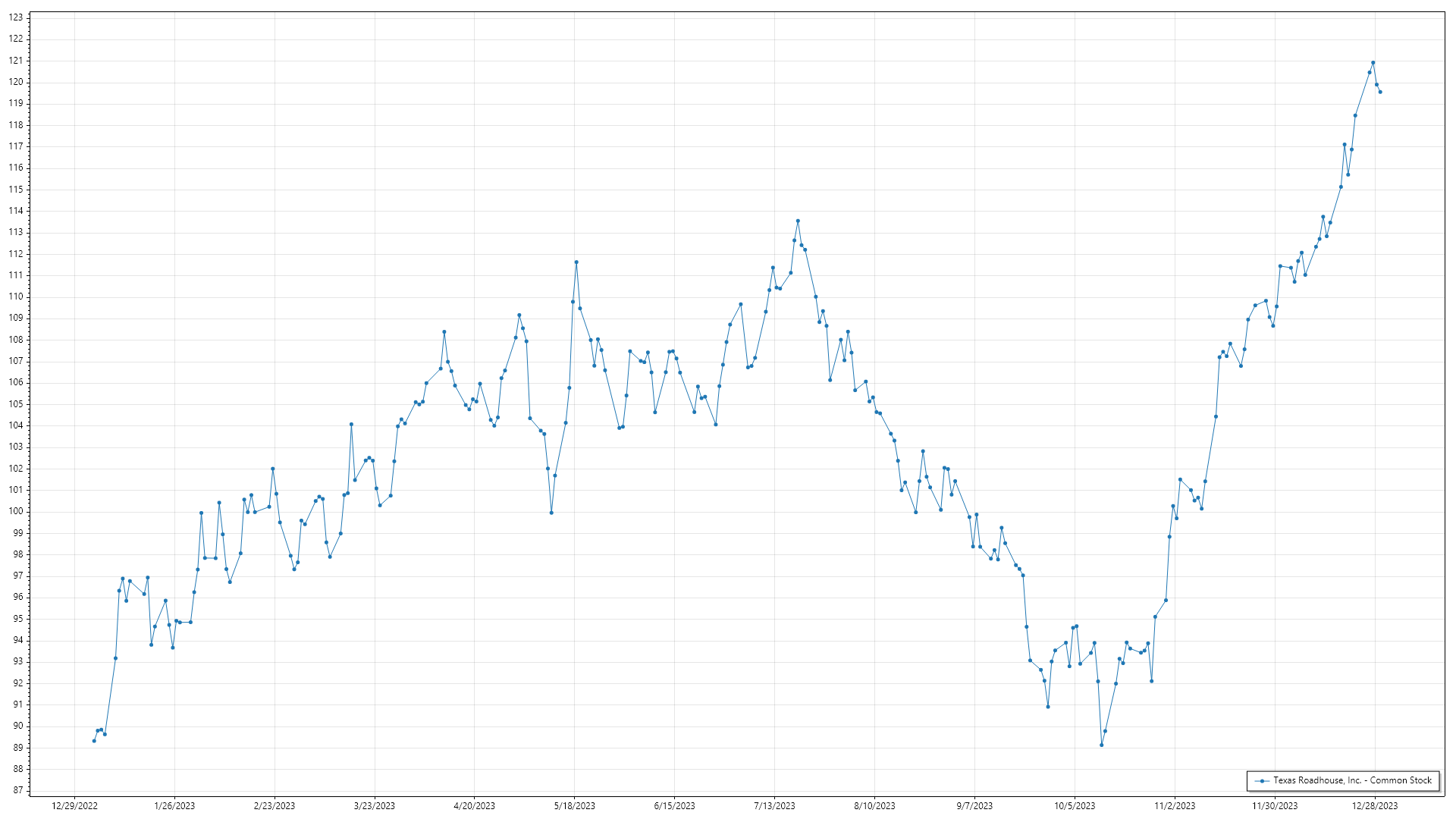Select the 5/18/2023 axis date

click(574, 806)
